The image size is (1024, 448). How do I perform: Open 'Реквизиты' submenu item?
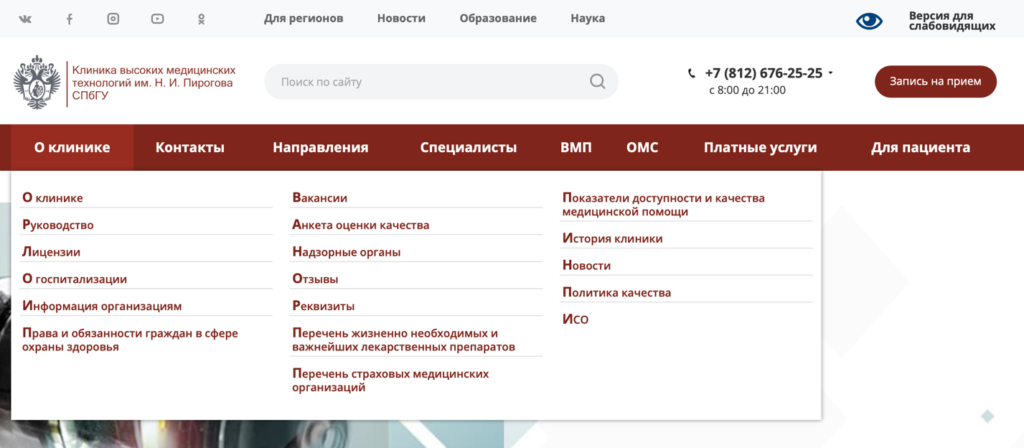324,306
